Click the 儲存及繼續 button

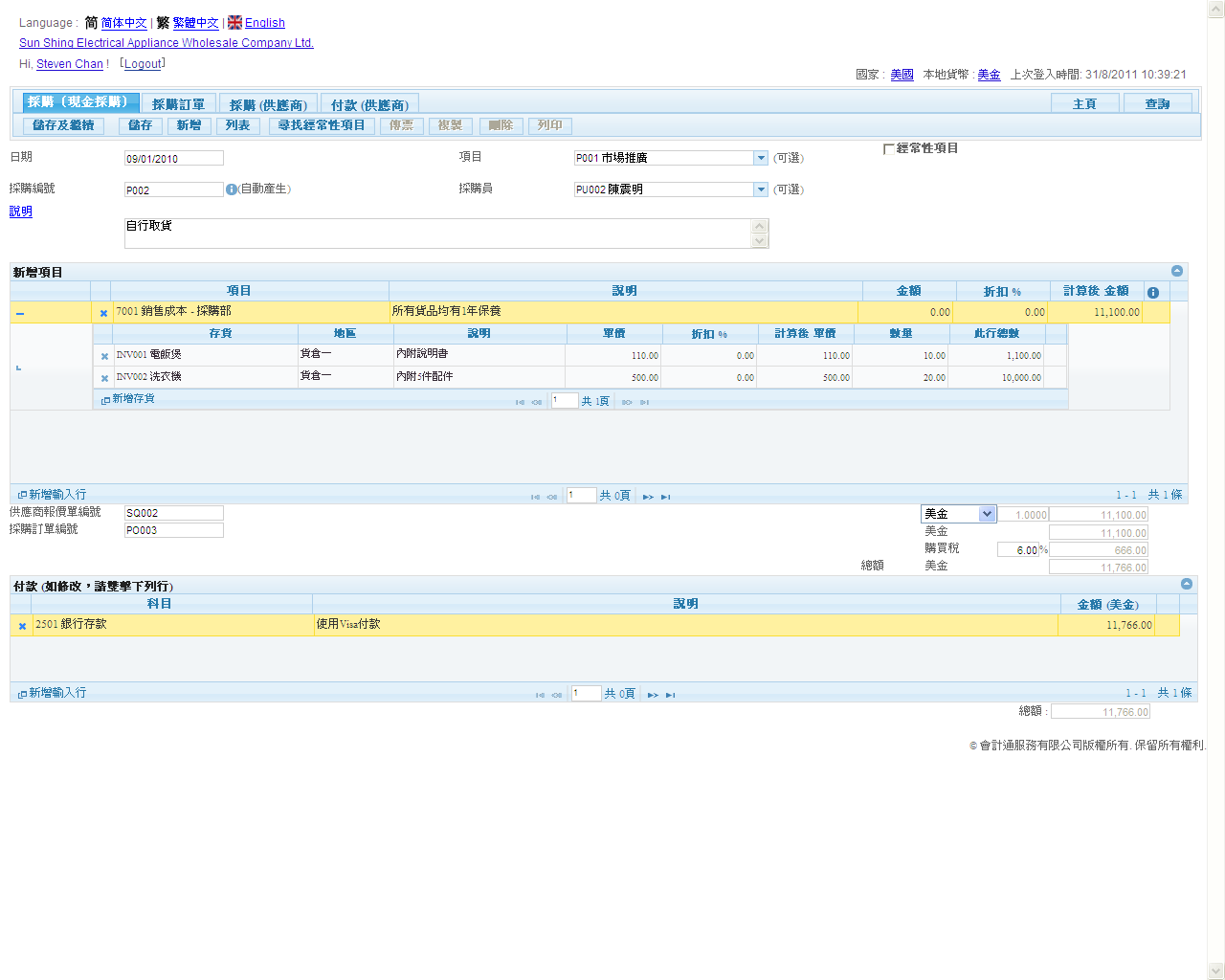click(63, 125)
